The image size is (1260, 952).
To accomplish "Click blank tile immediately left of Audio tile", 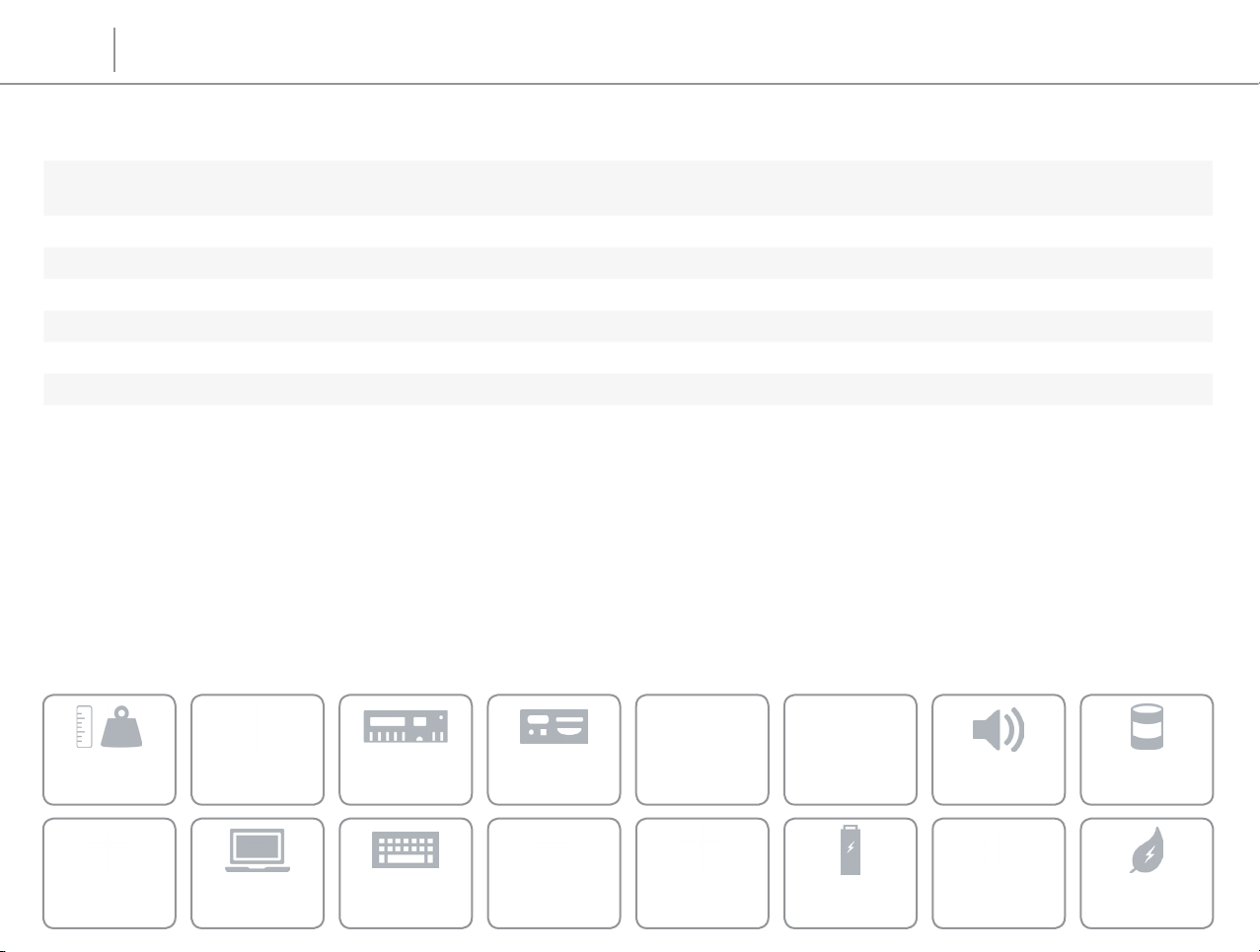I will pos(850,750).
